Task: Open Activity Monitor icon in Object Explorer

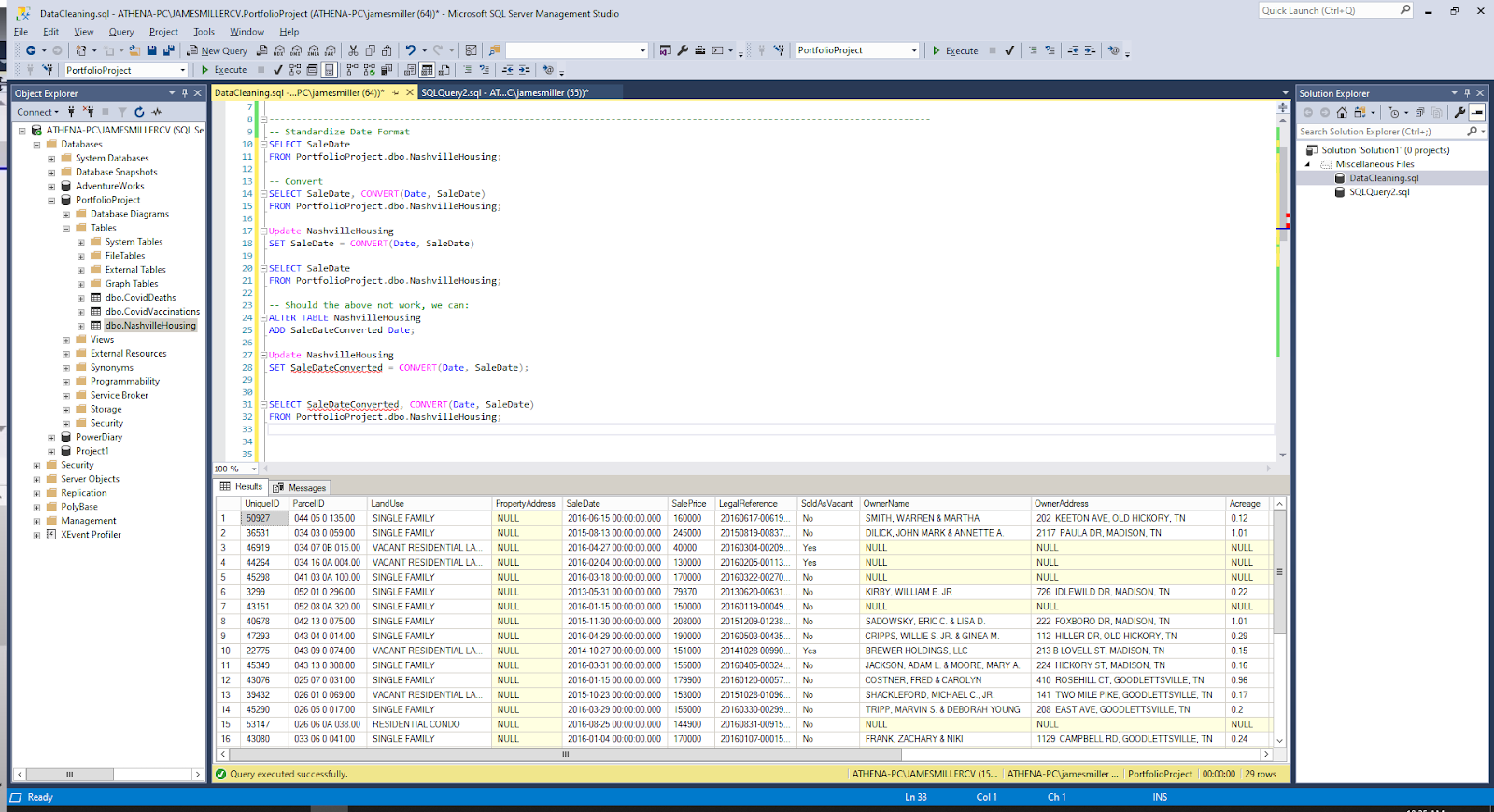Action: pyautogui.click(x=157, y=112)
